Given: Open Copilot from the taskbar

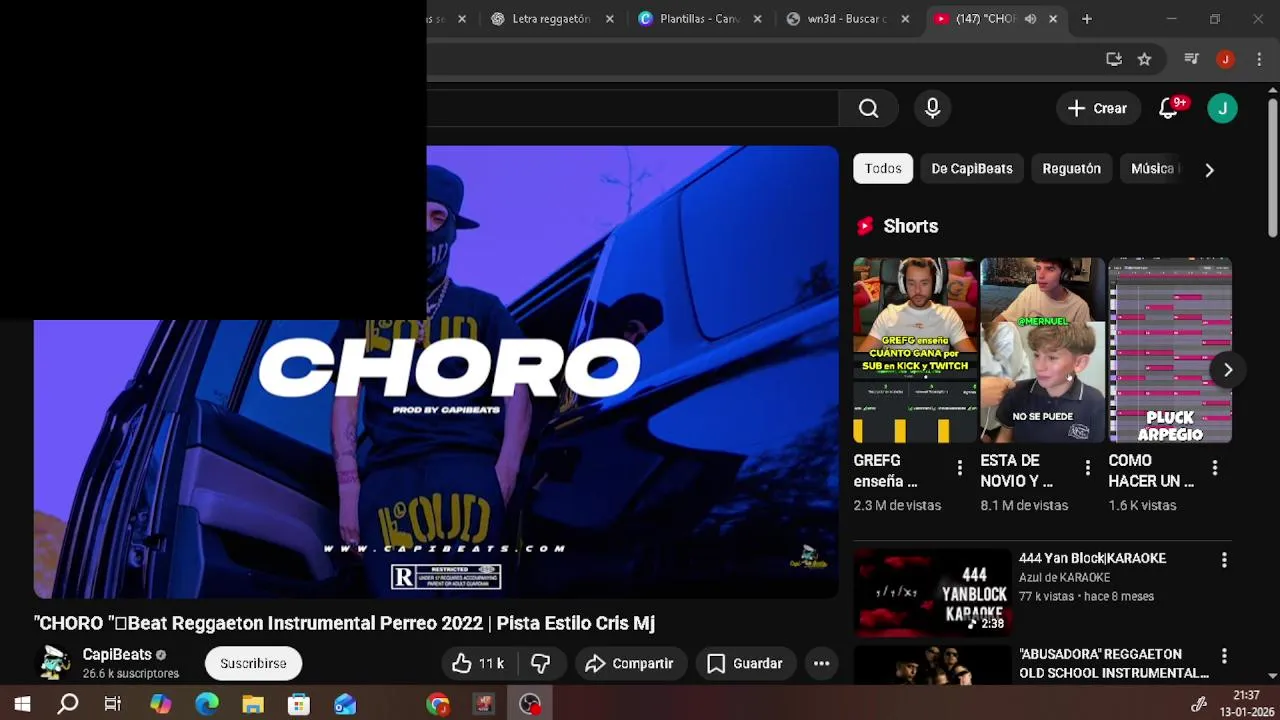Looking at the screenshot, I should tap(160, 704).
